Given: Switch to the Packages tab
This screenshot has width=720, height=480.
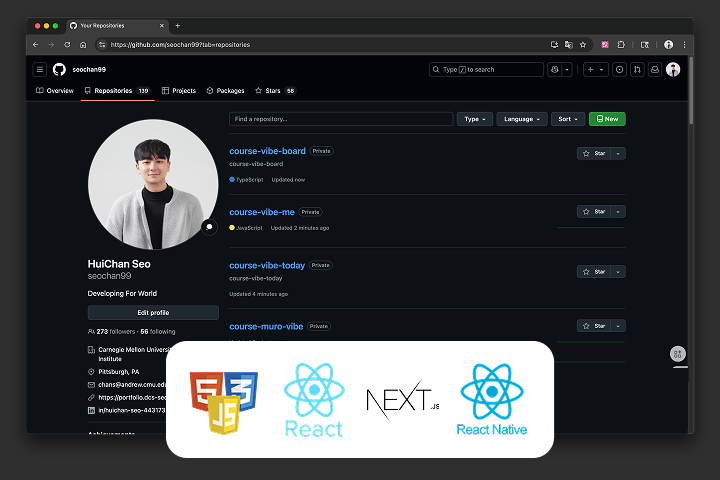Looking at the screenshot, I should [225, 90].
